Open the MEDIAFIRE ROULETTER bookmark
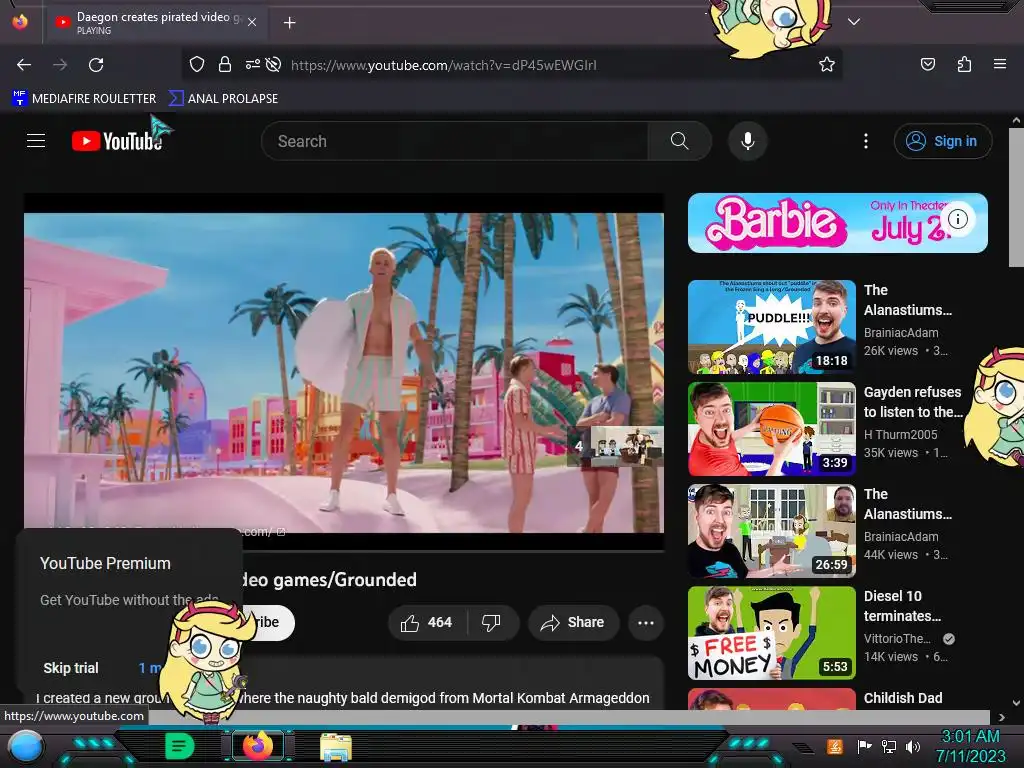Viewport: 1024px width, 768px height. (x=84, y=99)
